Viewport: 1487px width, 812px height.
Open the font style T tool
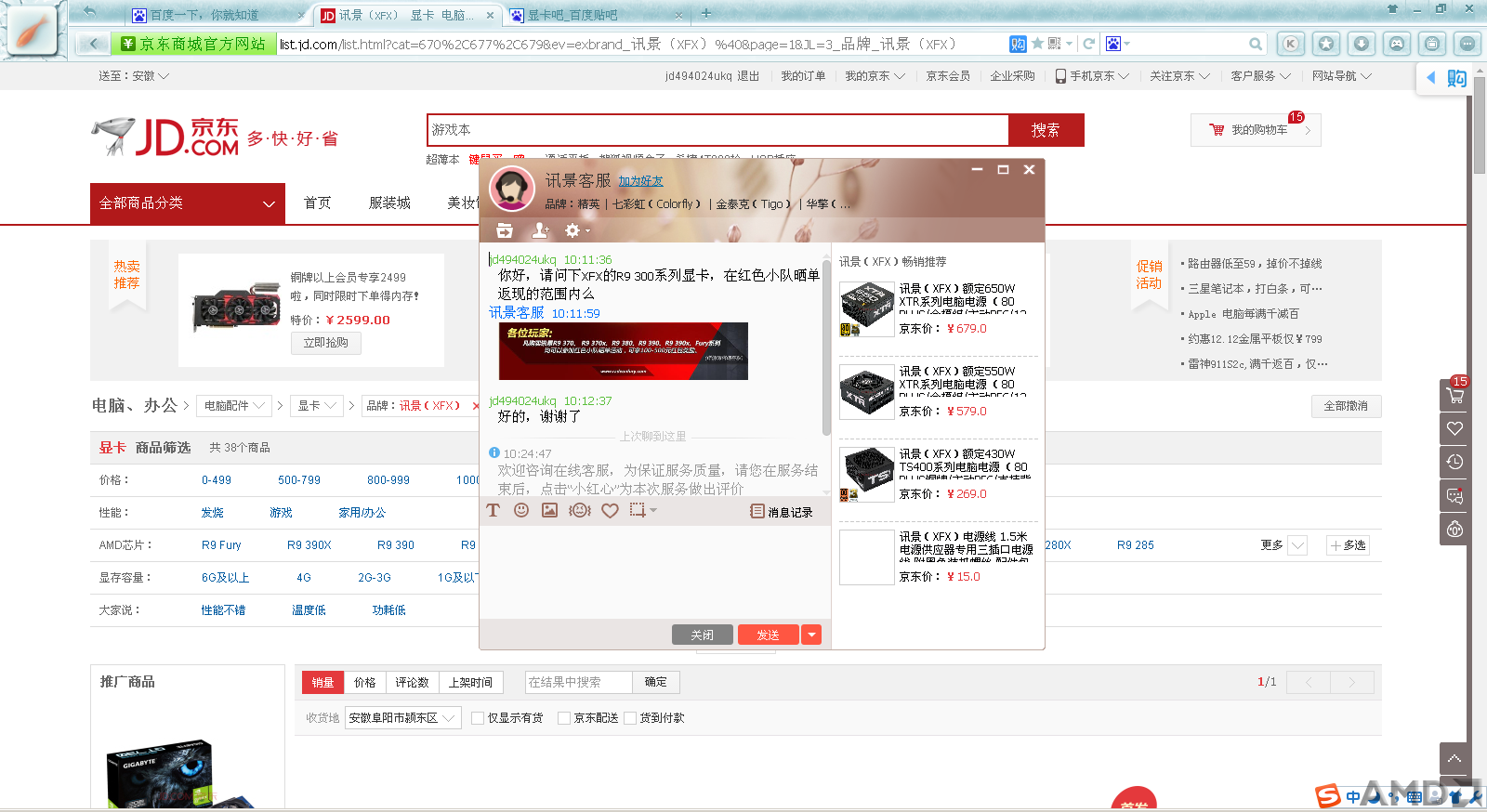coord(493,510)
